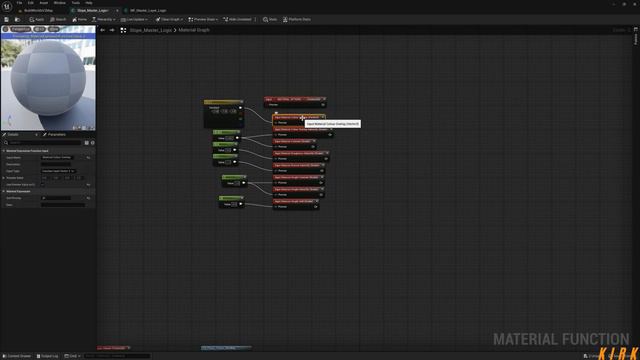Open the viewport Show dropdown
The width and height of the screenshot is (640, 360).
click(x=53, y=29)
